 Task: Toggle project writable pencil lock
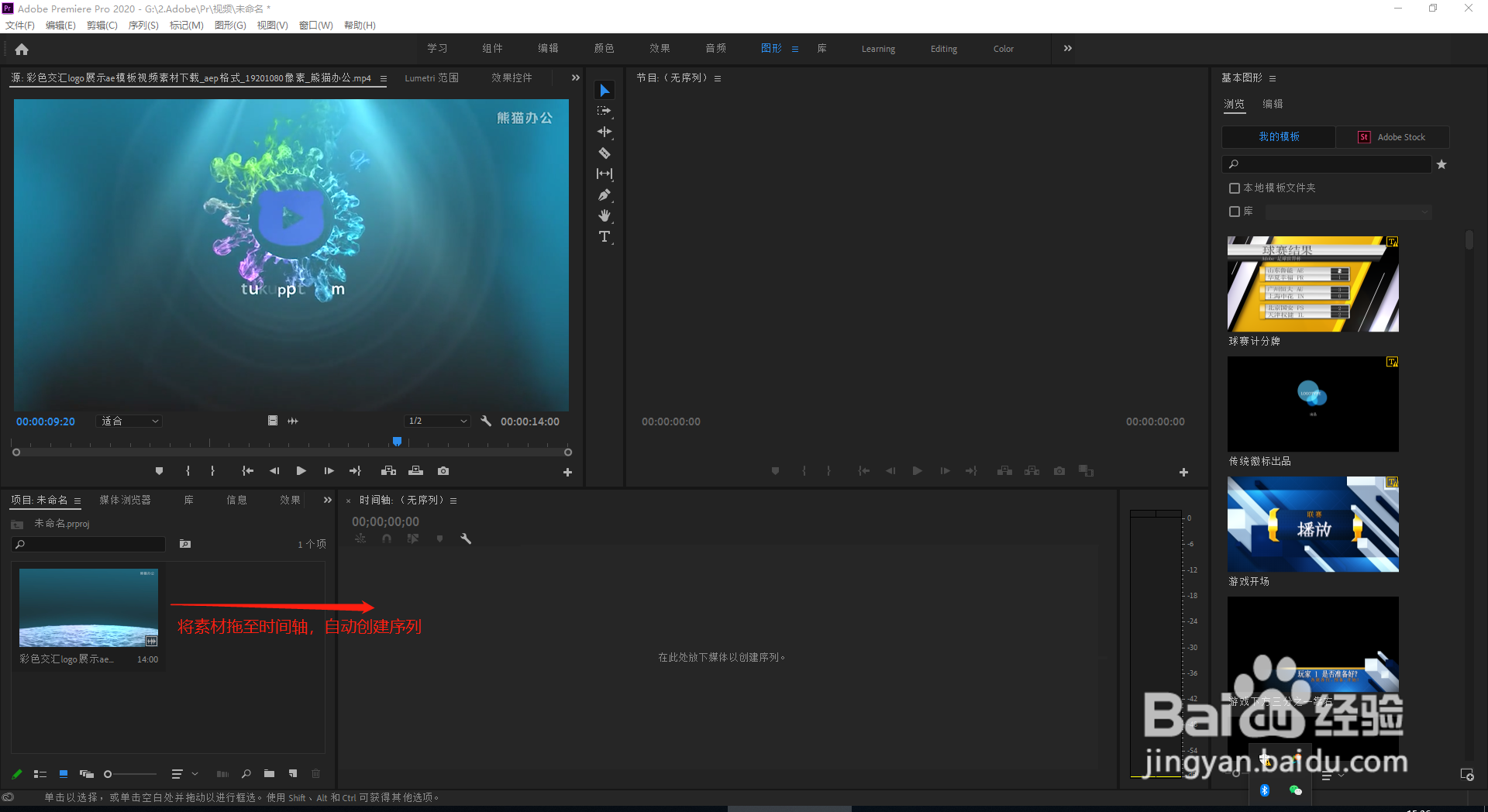pos(17,773)
